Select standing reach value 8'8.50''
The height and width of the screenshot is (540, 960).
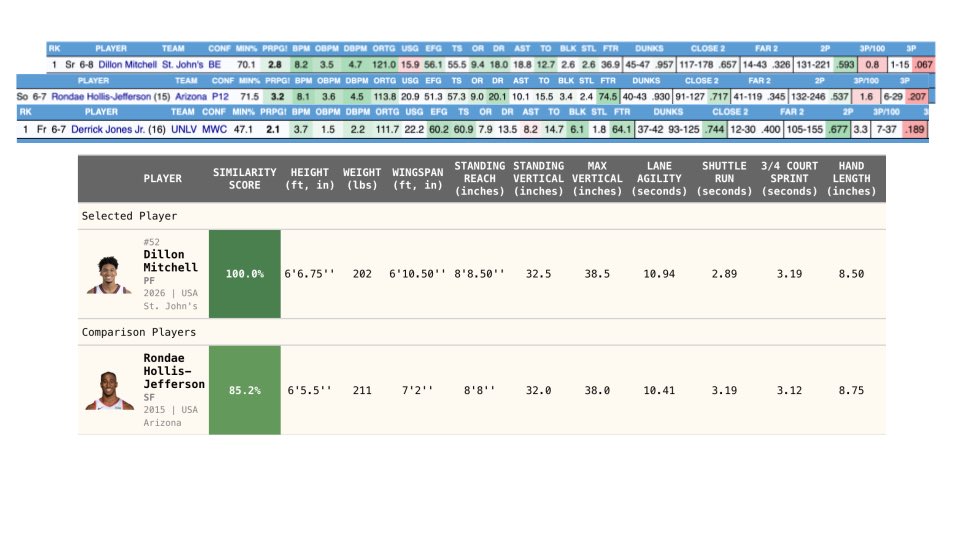pos(479,274)
